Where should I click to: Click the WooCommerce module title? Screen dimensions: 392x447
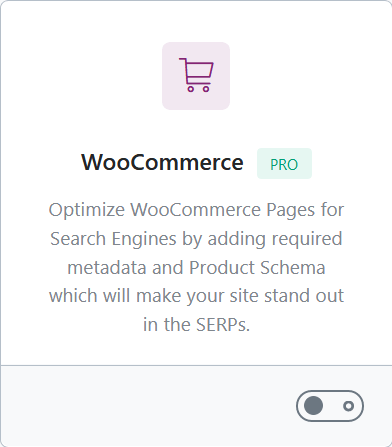162,162
